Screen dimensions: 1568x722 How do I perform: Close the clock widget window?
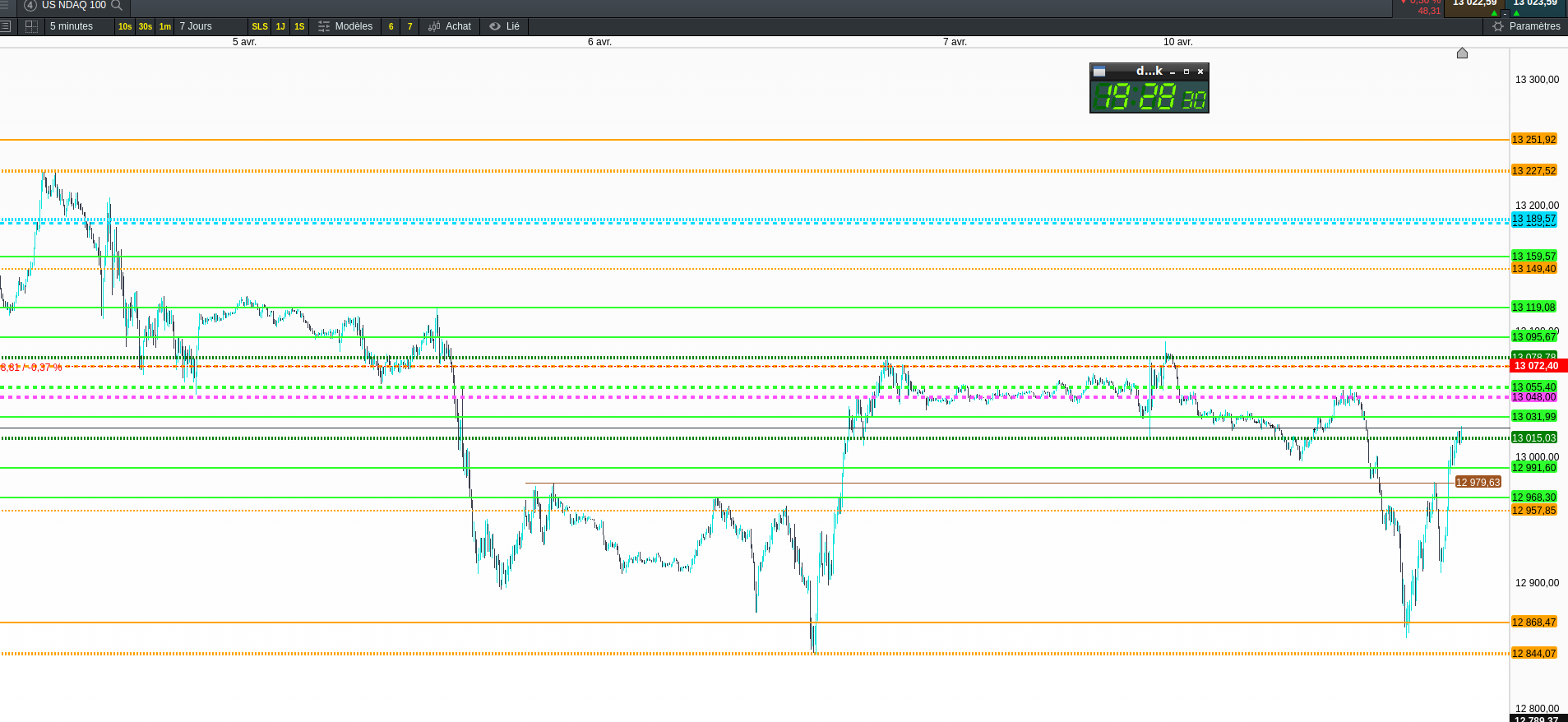tap(1200, 72)
